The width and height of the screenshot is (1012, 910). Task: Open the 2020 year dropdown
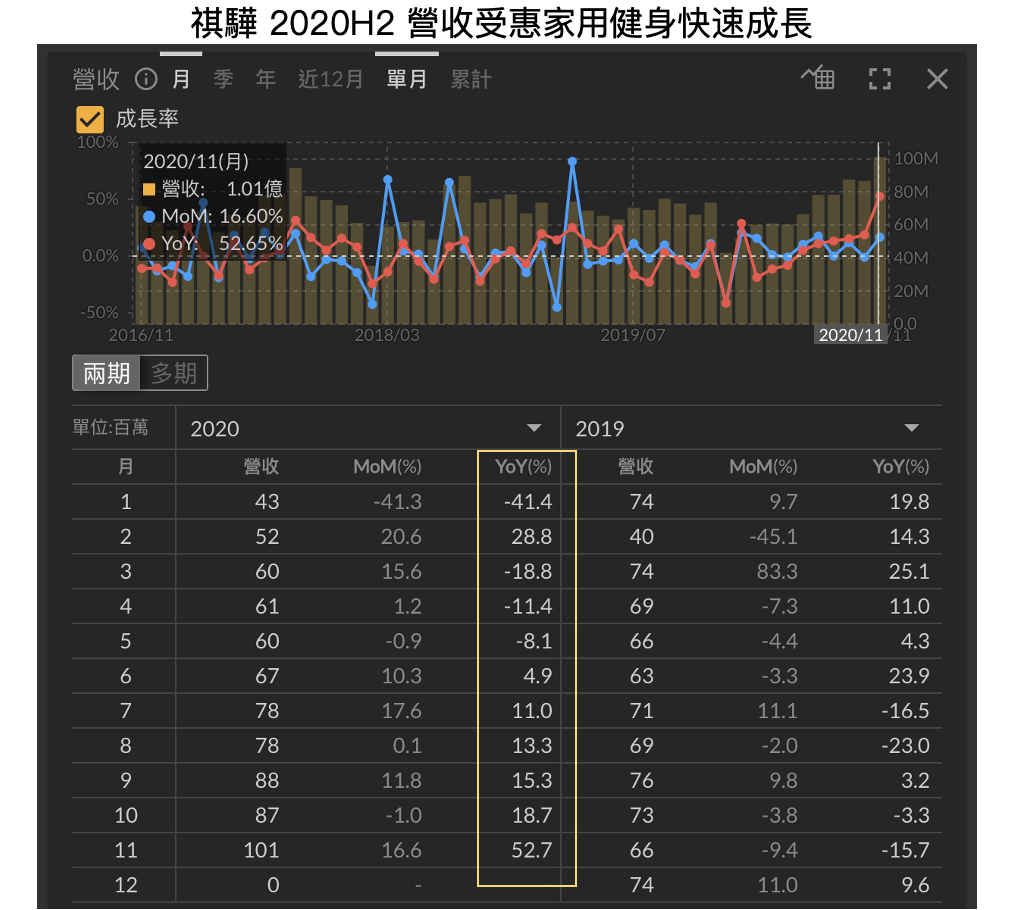point(534,429)
